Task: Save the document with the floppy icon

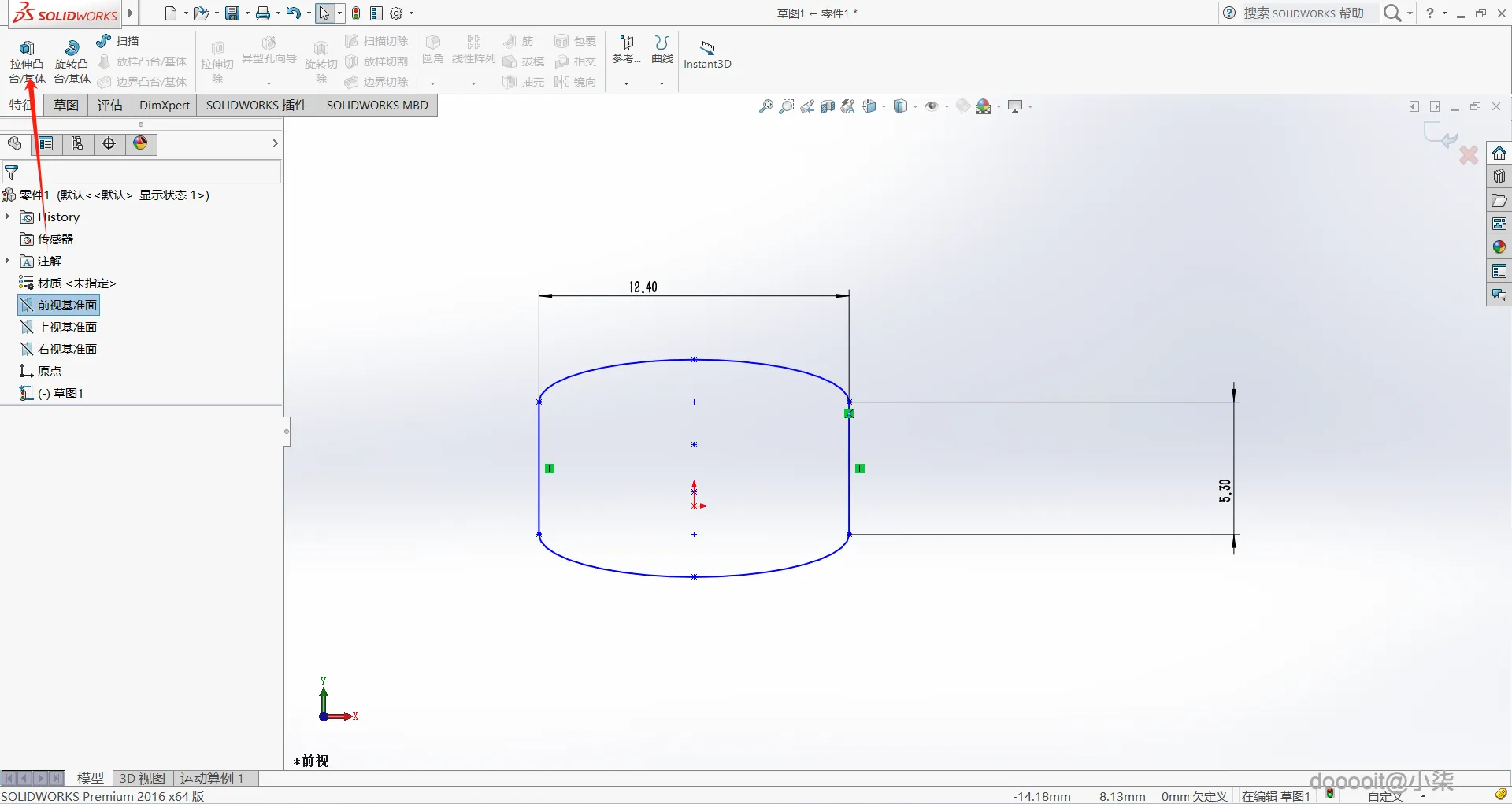Action: (x=232, y=13)
